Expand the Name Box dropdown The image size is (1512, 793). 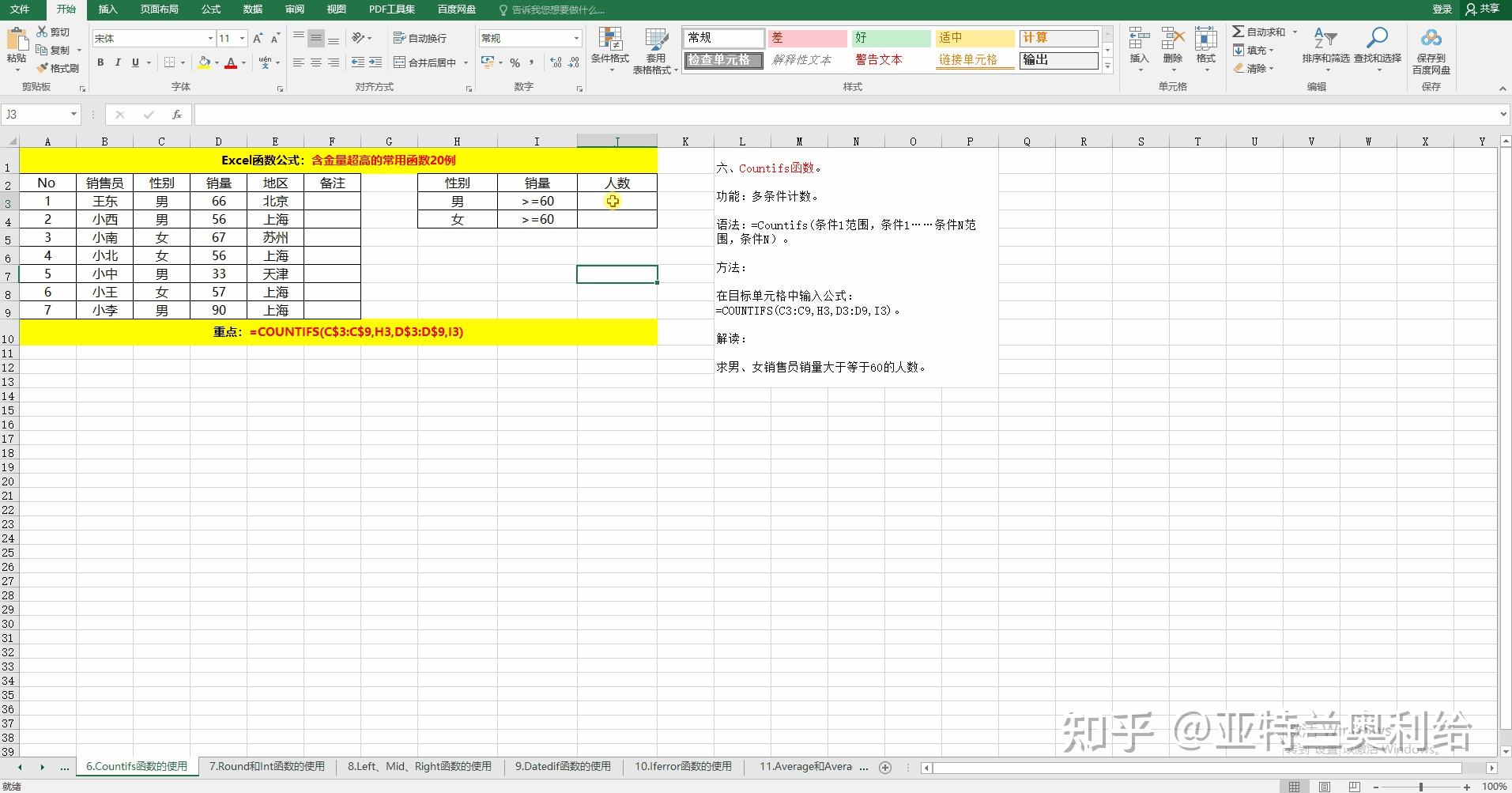(74, 115)
